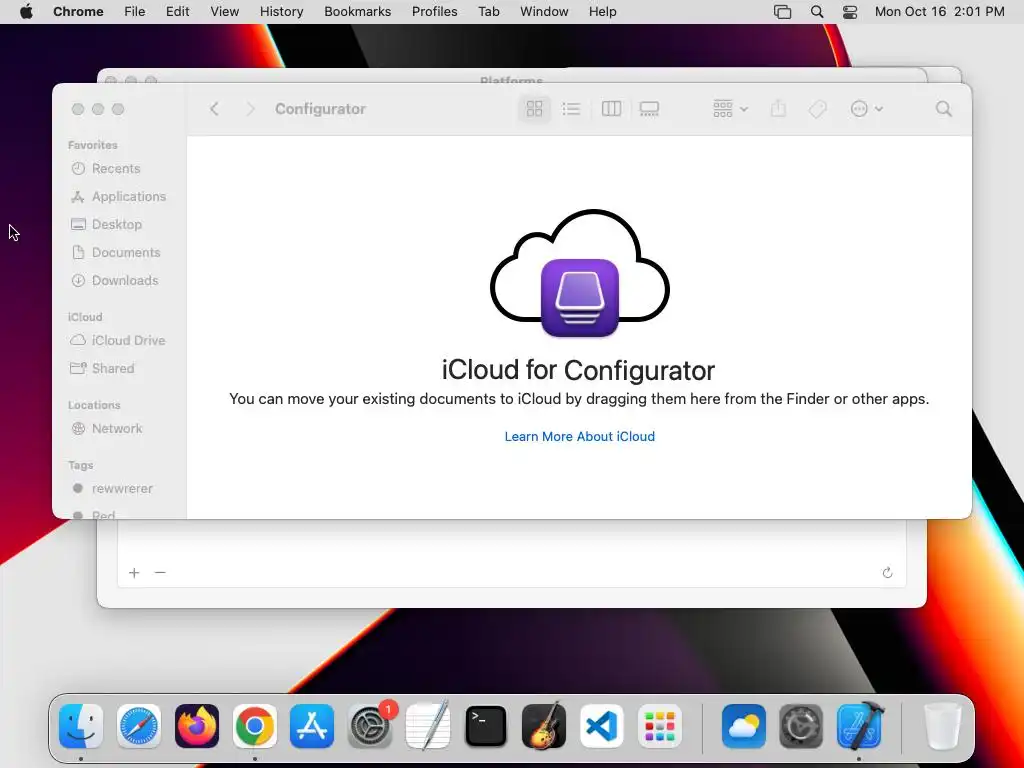Image resolution: width=1024 pixels, height=768 pixels.
Task: Click the Apple Configurator cloud icon
Action: (580, 274)
